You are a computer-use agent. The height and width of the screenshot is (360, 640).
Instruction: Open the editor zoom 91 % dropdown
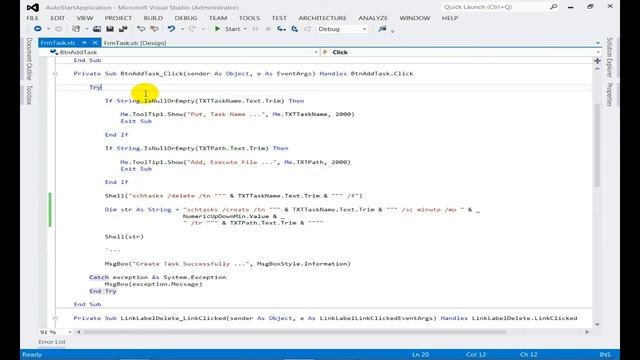[70, 332]
